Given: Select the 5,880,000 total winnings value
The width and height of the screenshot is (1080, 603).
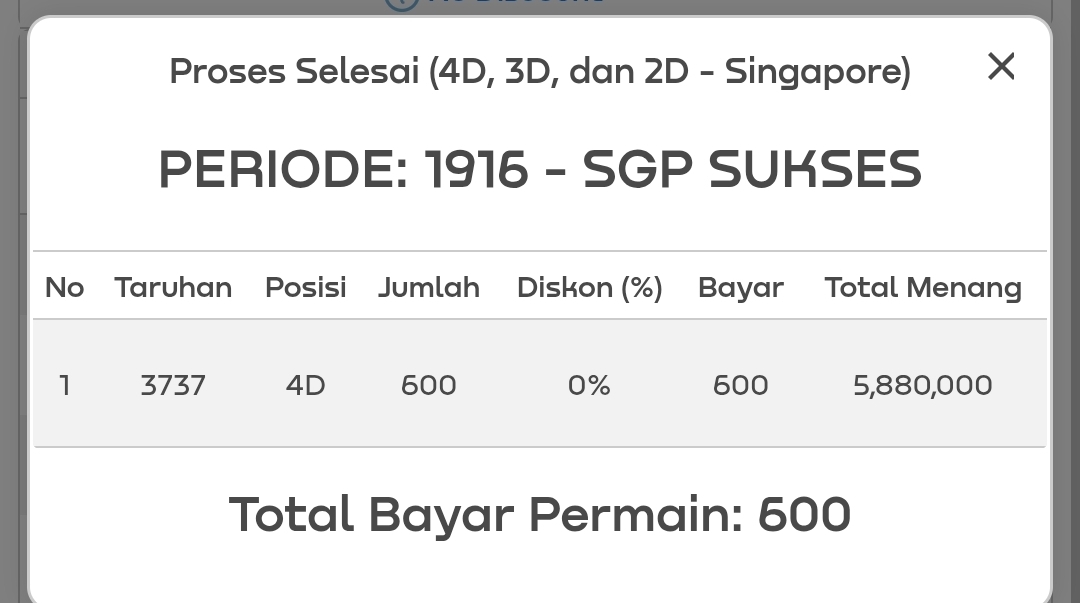Looking at the screenshot, I should (923, 385).
